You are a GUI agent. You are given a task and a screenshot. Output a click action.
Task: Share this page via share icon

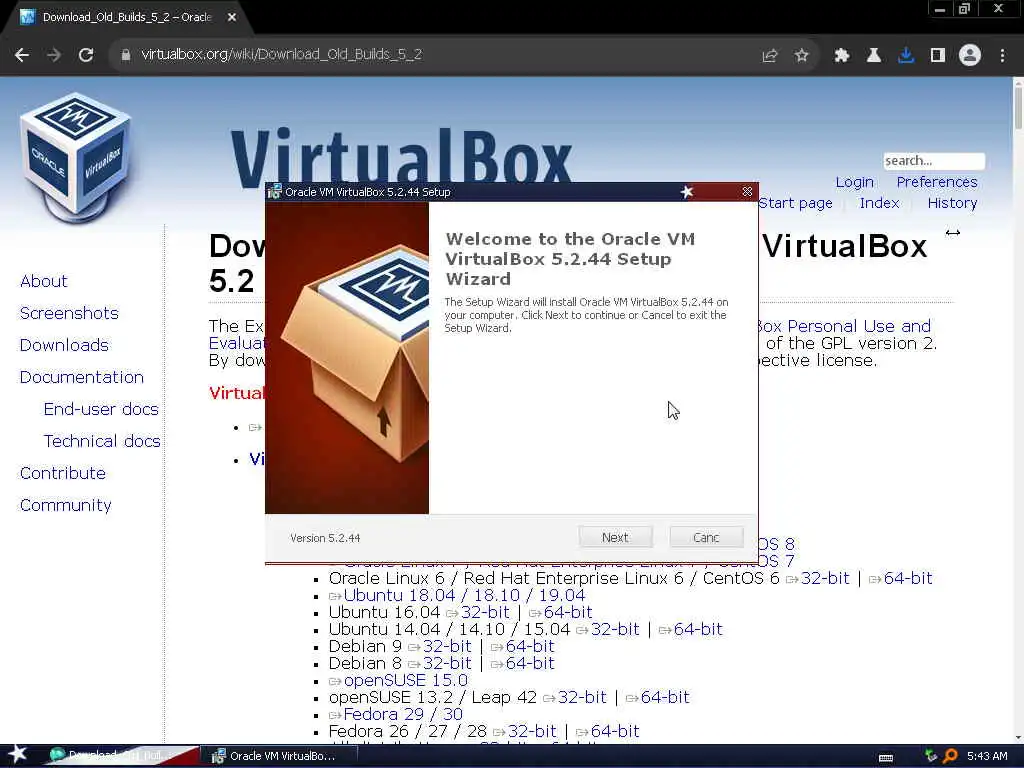tap(770, 56)
